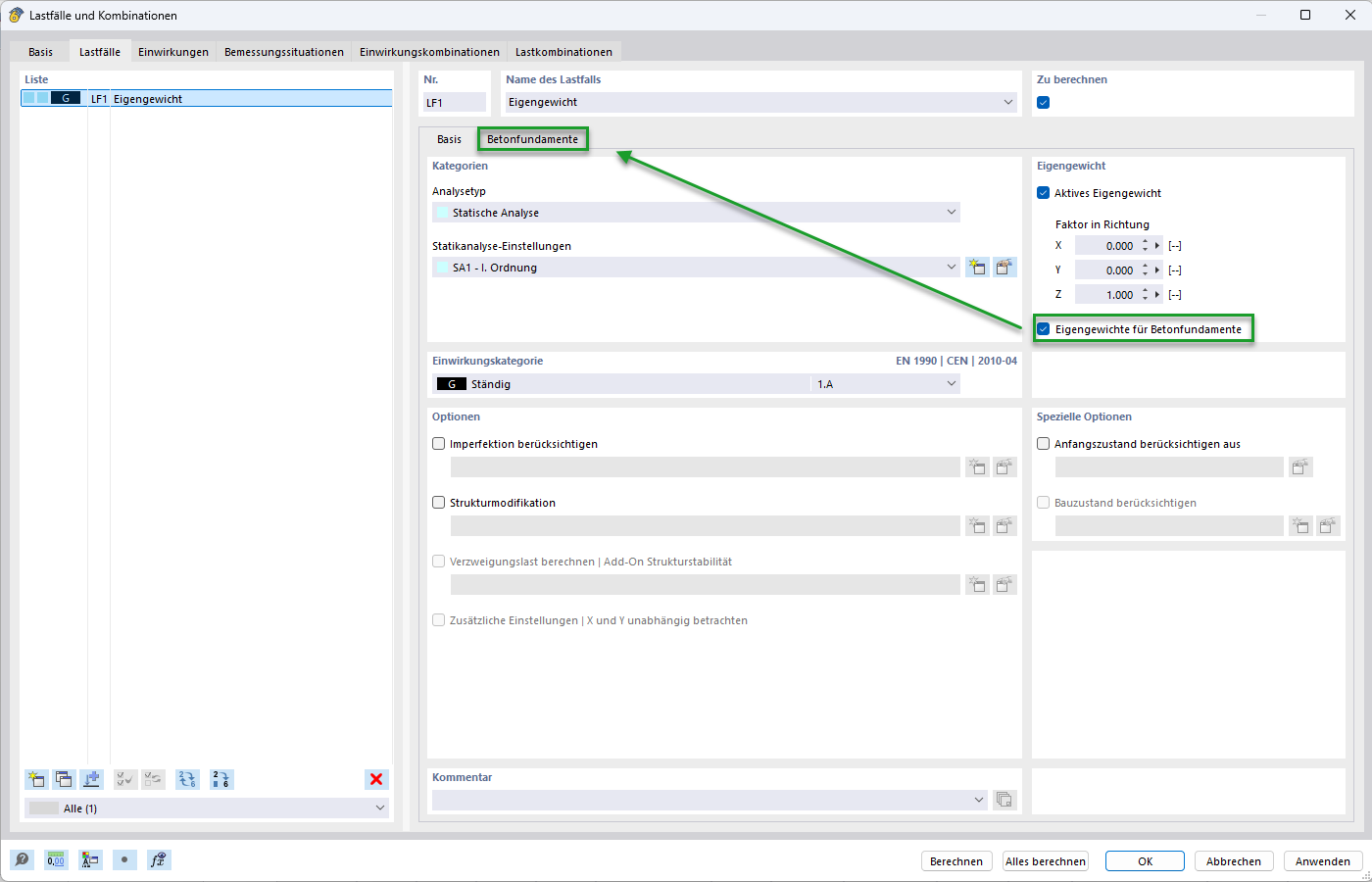Select LF1 Eigengewicht row in list
This screenshot has height=882, width=1372.
point(207,98)
